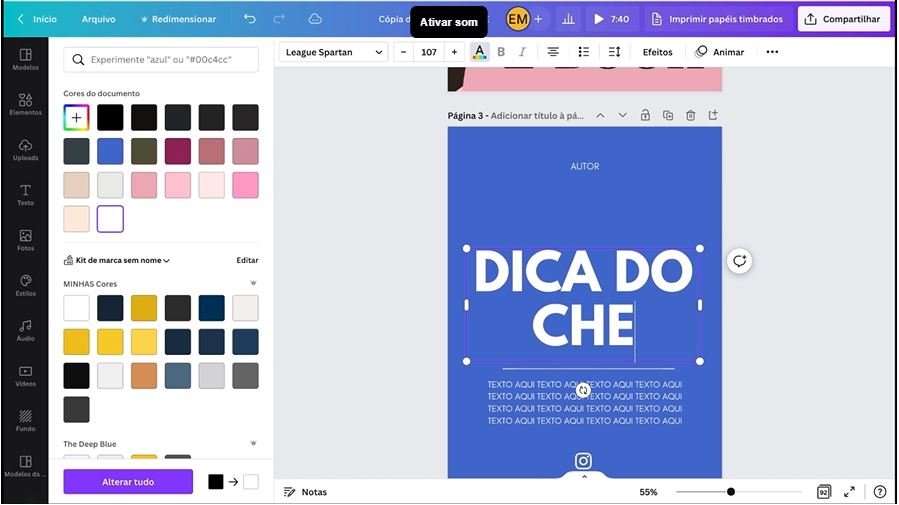Screen dimensions: 899x505
Task: Duplicate page 3
Action: click(668, 115)
